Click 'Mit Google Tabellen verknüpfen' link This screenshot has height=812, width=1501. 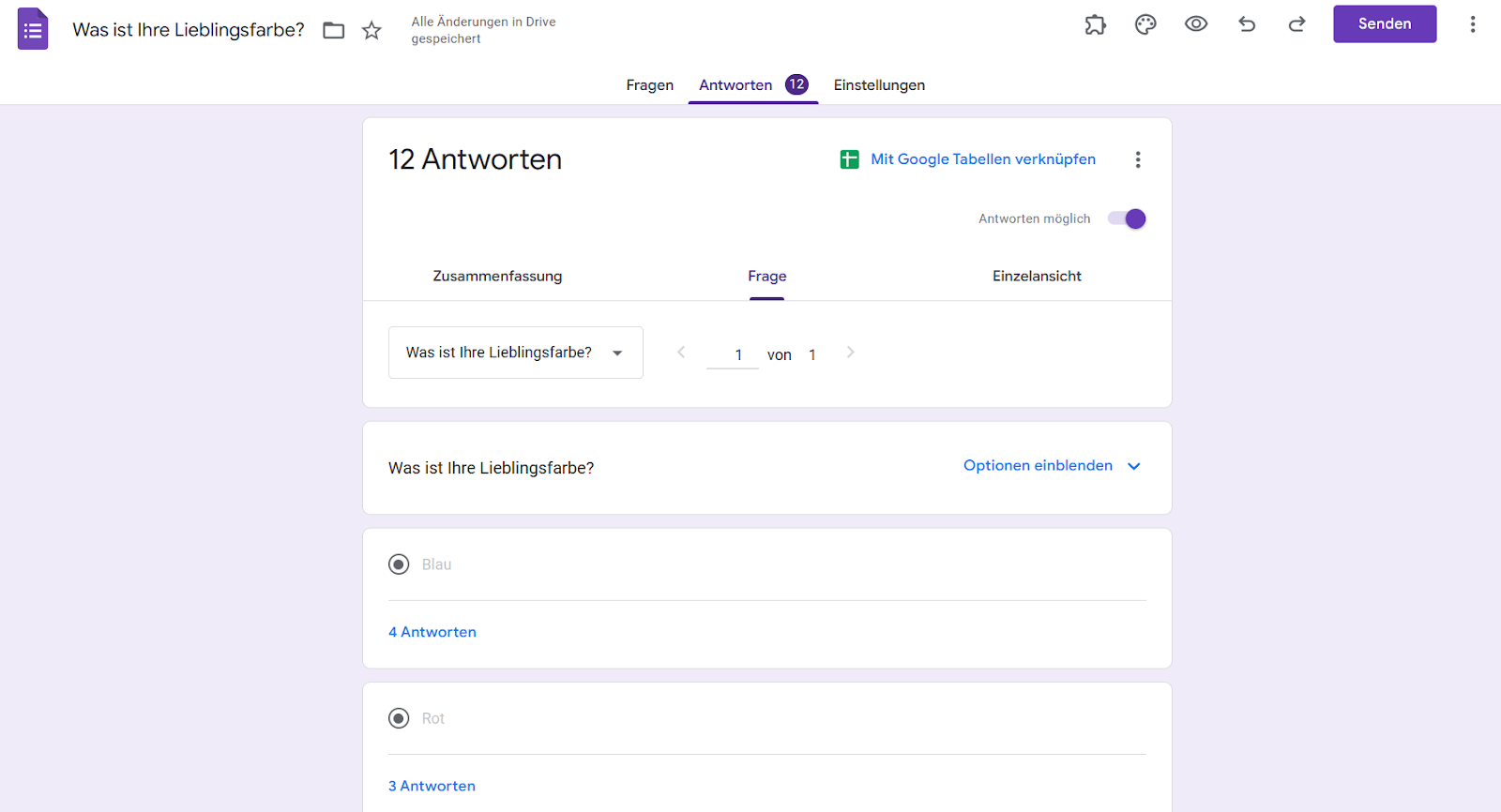(x=982, y=159)
